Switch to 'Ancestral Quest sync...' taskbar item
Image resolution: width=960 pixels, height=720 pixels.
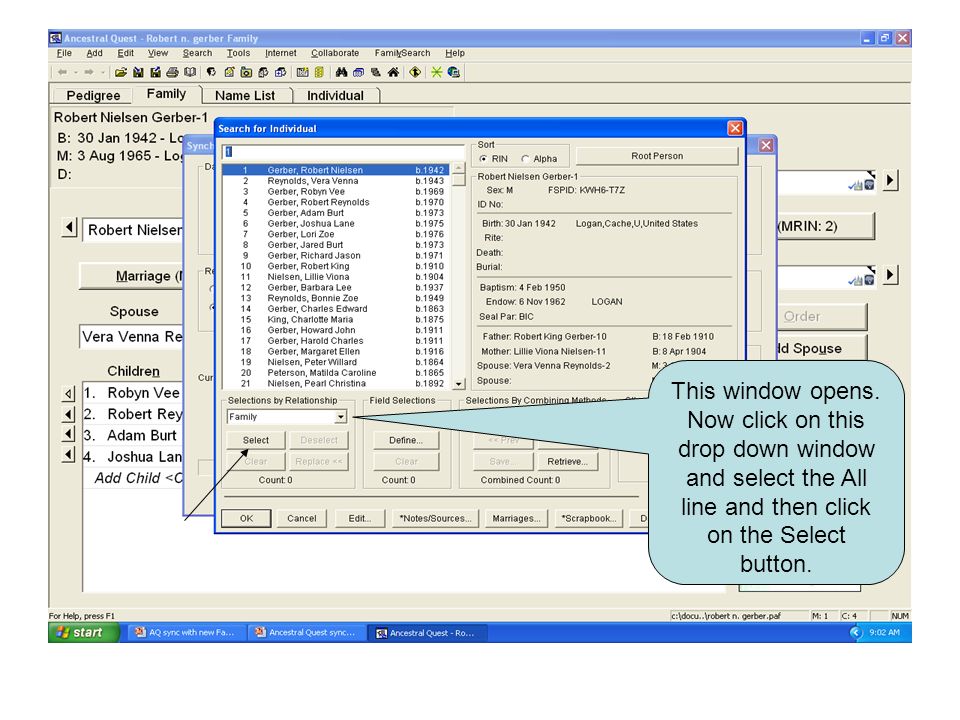305,632
